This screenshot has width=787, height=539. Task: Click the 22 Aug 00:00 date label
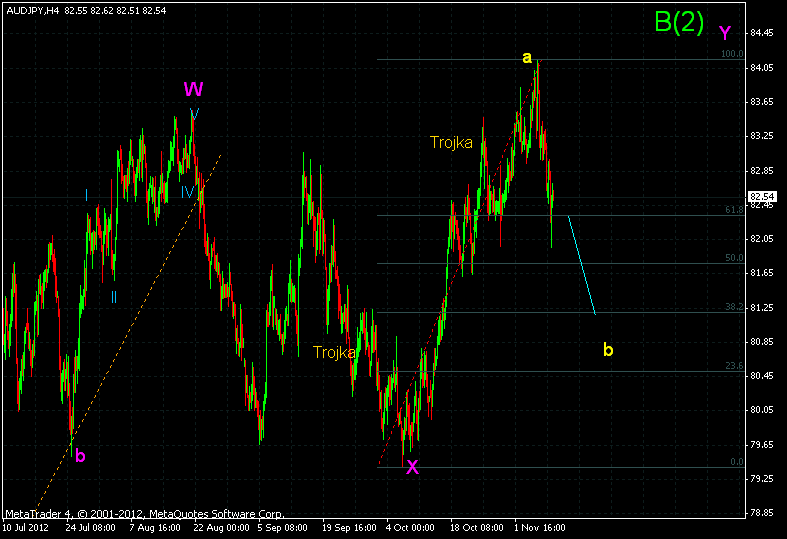[221, 528]
